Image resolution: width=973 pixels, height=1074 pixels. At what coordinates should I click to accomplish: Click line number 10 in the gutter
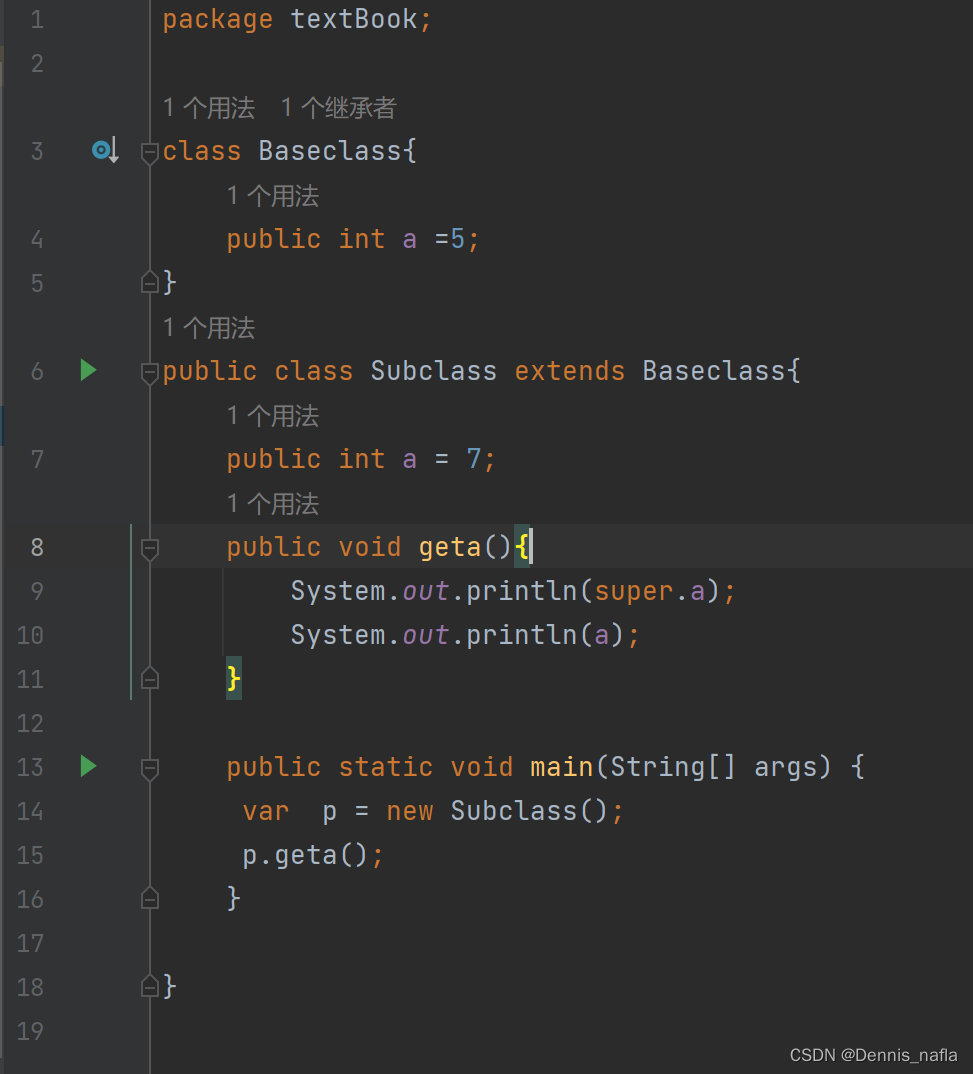[x=30, y=635]
